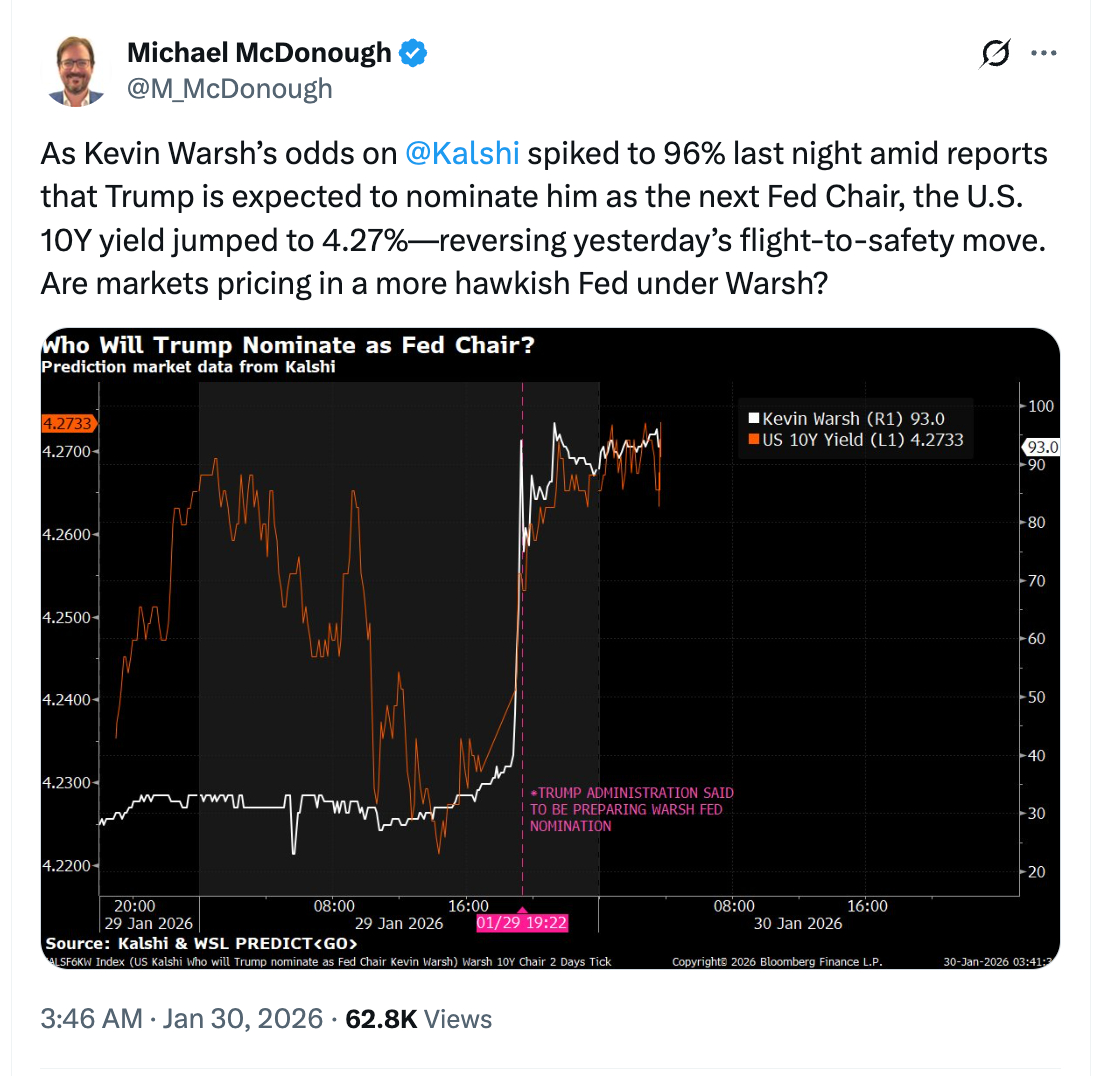Click the orange 4.2733 yield axis label

coord(68,423)
